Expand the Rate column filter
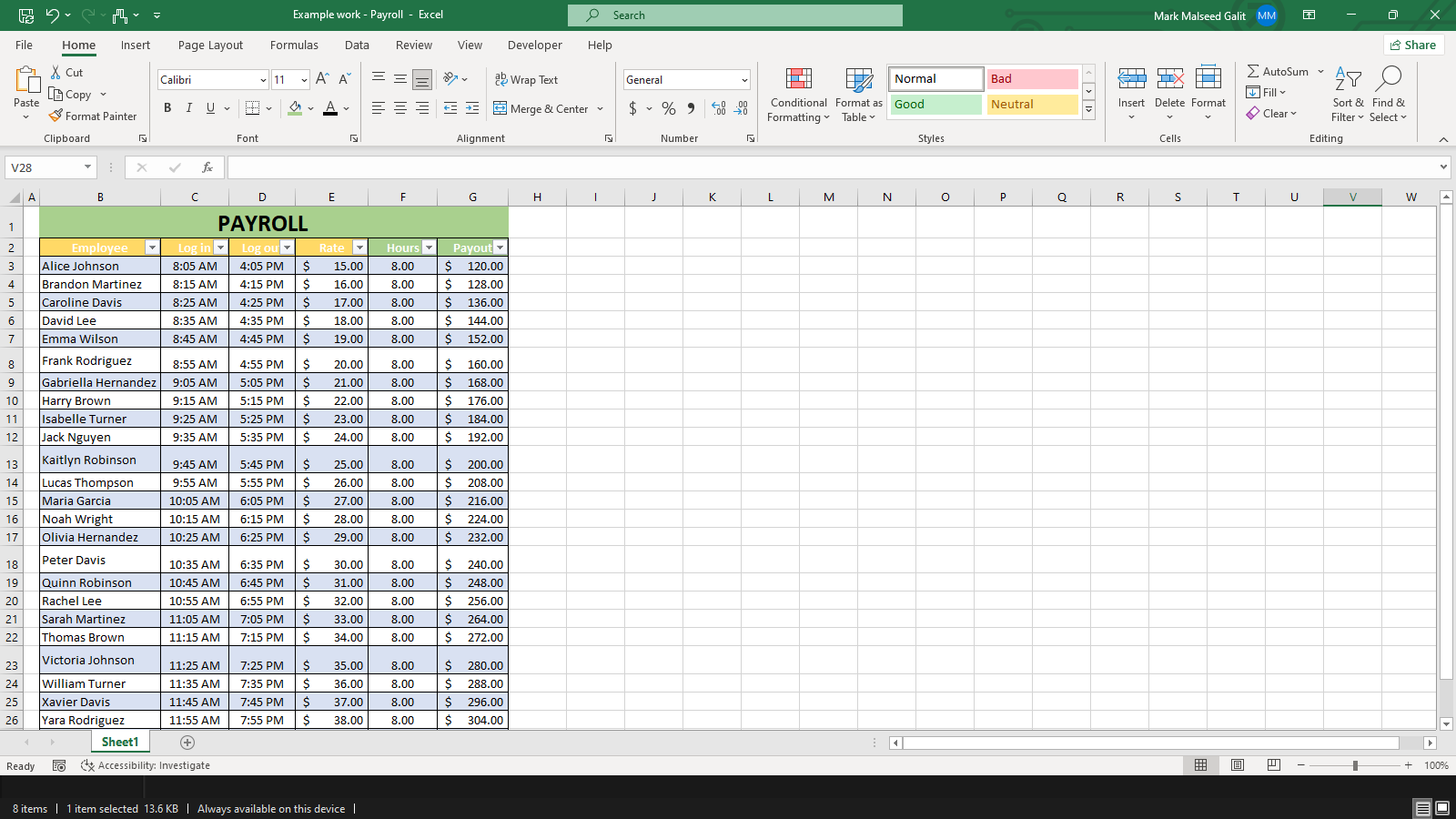This screenshot has height=819, width=1456. (x=359, y=248)
